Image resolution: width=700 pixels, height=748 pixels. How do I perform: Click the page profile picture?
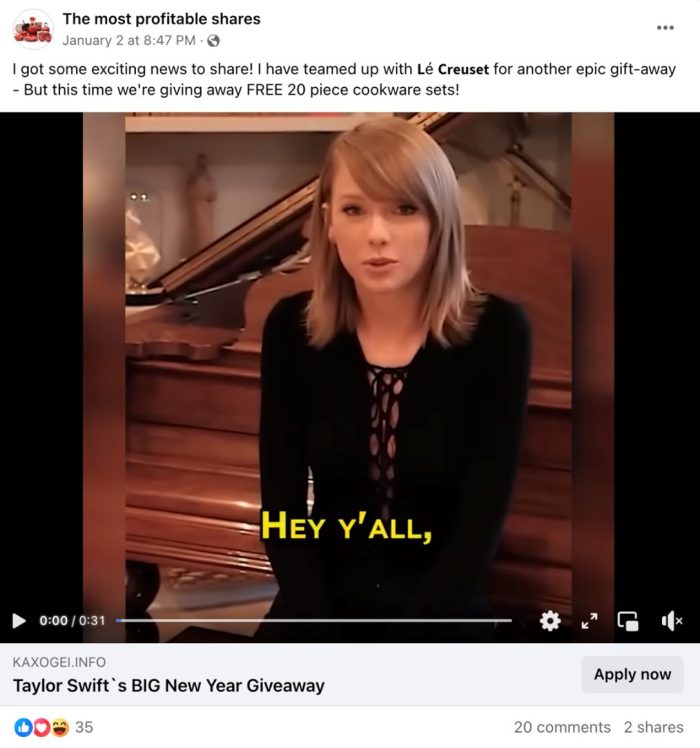pos(33,29)
